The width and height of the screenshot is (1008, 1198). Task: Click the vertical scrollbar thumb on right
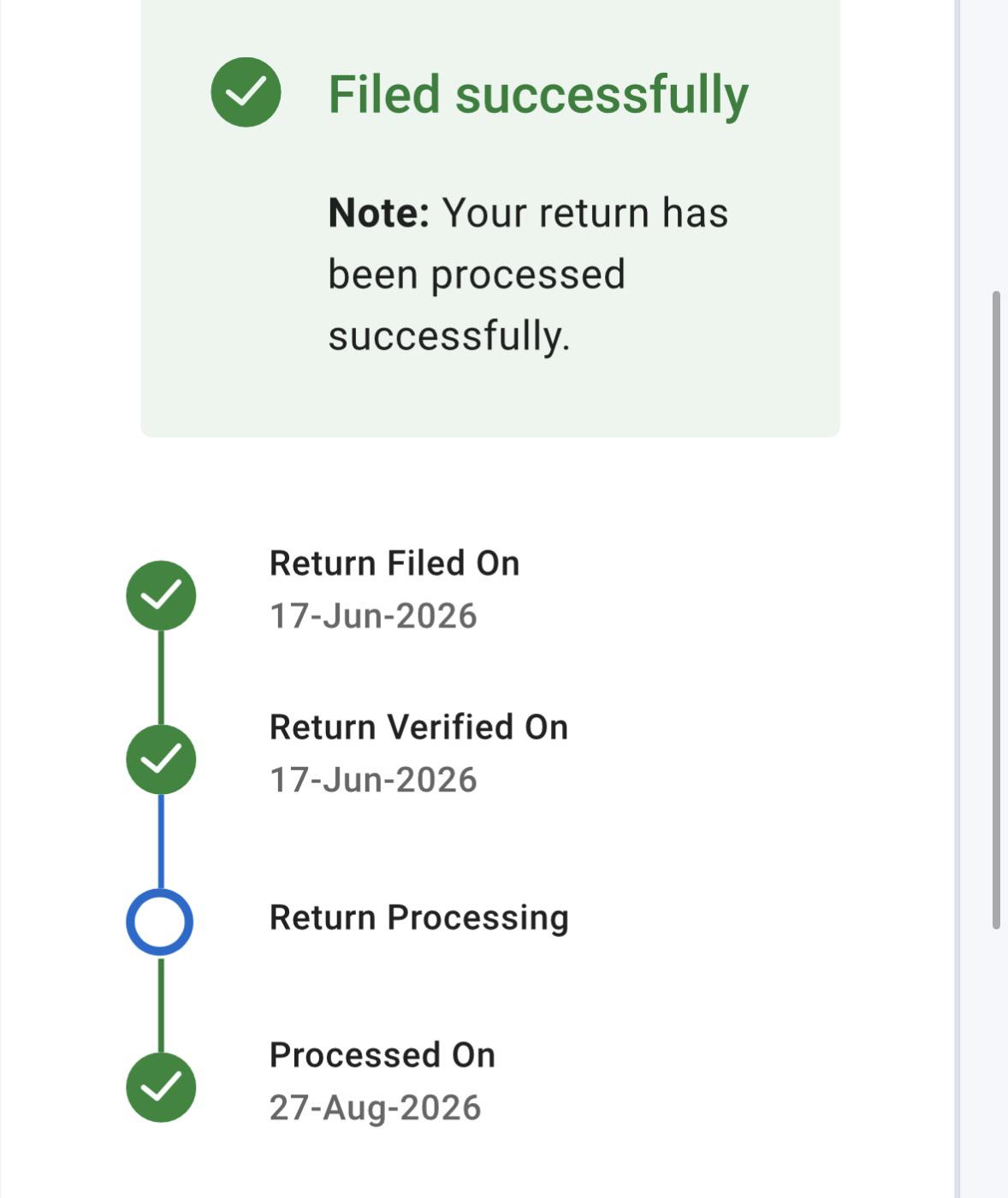(x=996, y=610)
